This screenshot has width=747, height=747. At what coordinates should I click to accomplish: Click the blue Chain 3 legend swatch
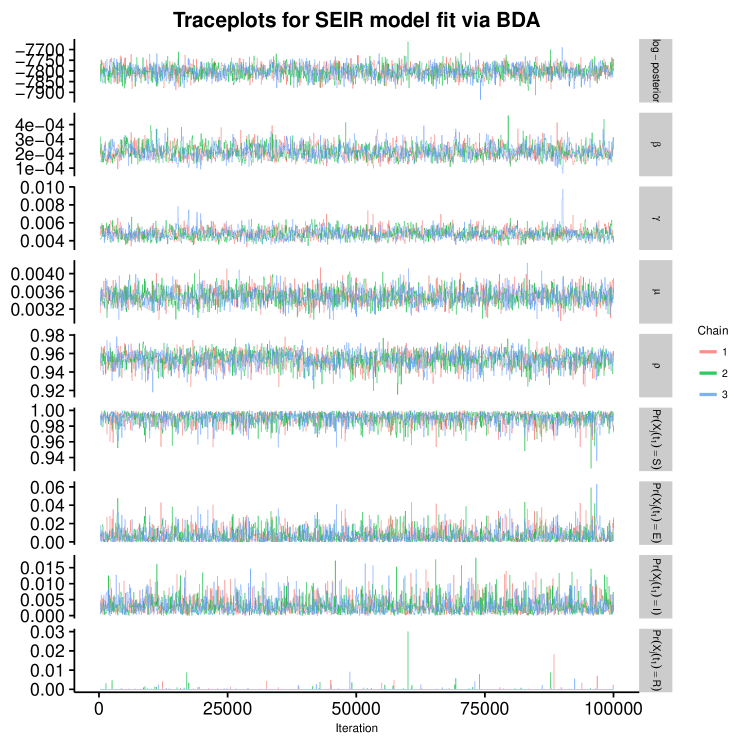708,394
